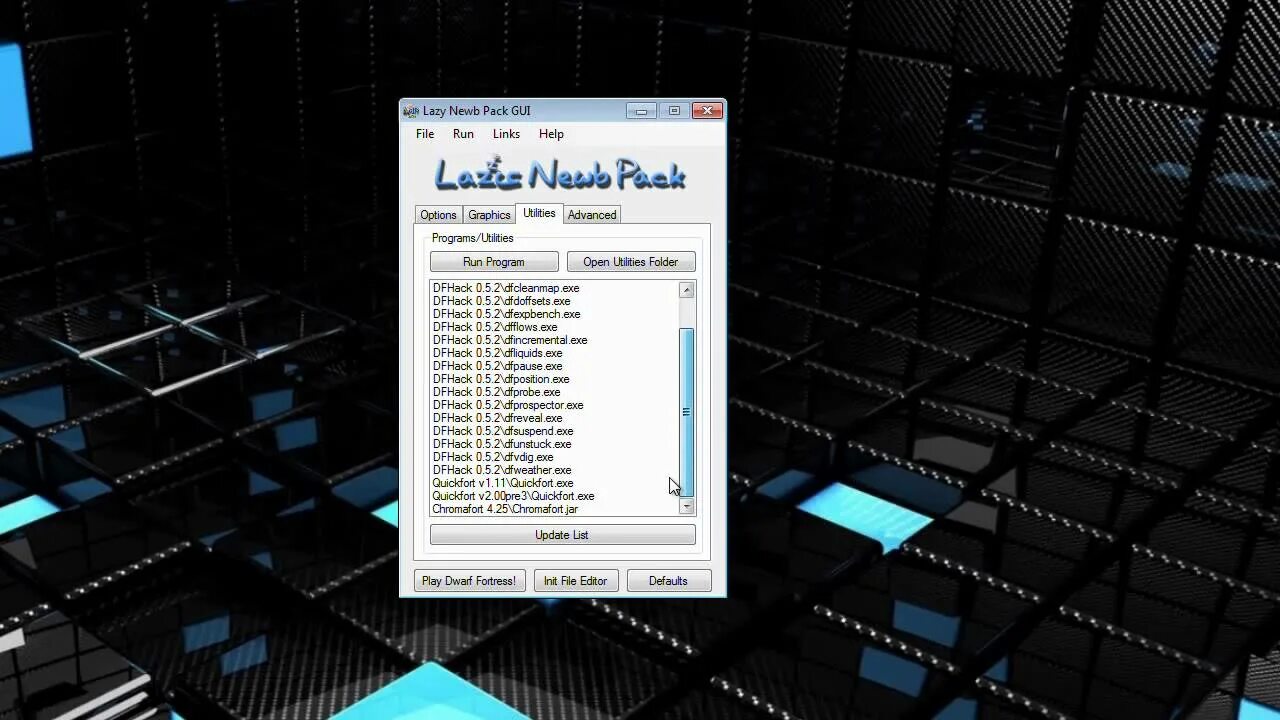Click Open Utilities Folder button

tap(631, 262)
